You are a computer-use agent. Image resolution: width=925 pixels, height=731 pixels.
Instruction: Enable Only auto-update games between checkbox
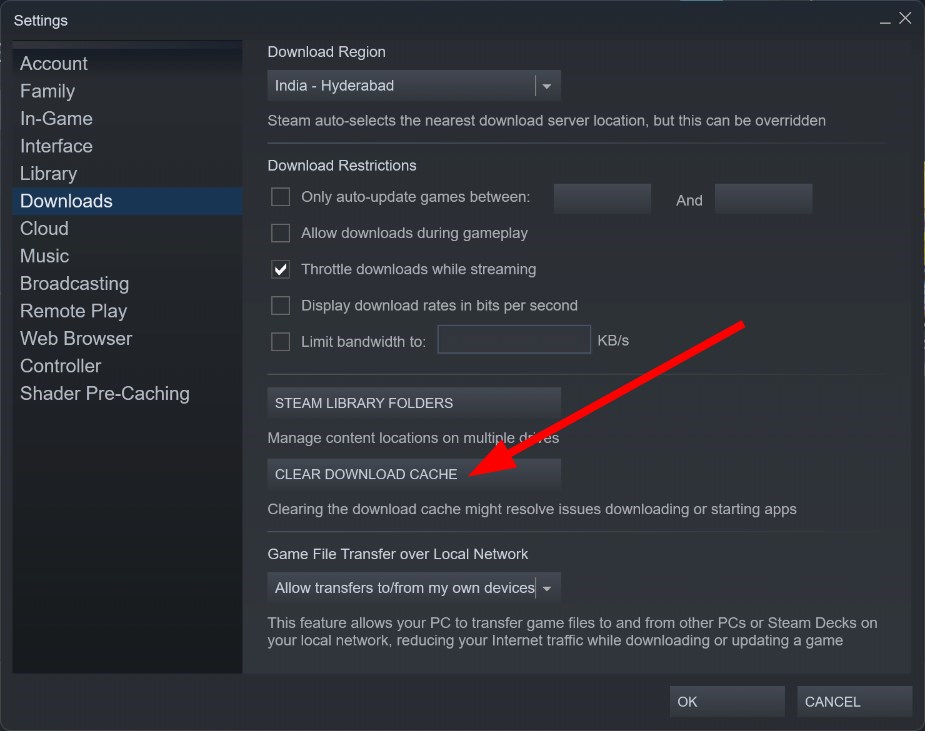[x=280, y=196]
